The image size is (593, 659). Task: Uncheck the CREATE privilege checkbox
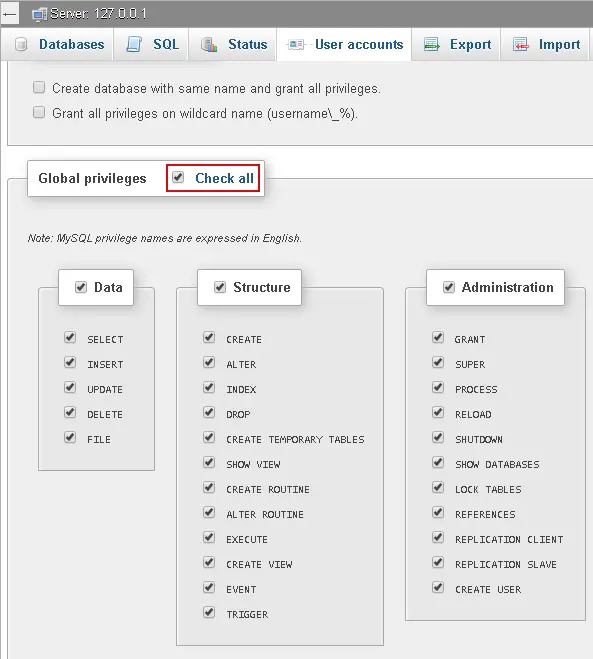click(x=209, y=337)
